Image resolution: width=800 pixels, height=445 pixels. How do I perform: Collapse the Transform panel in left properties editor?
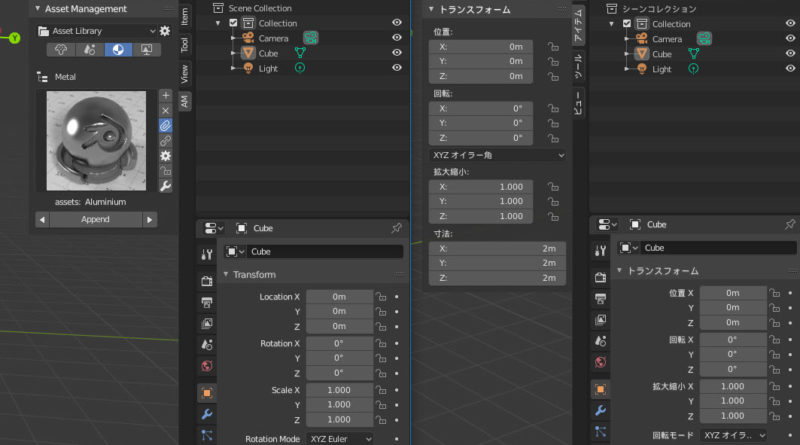(x=226, y=275)
